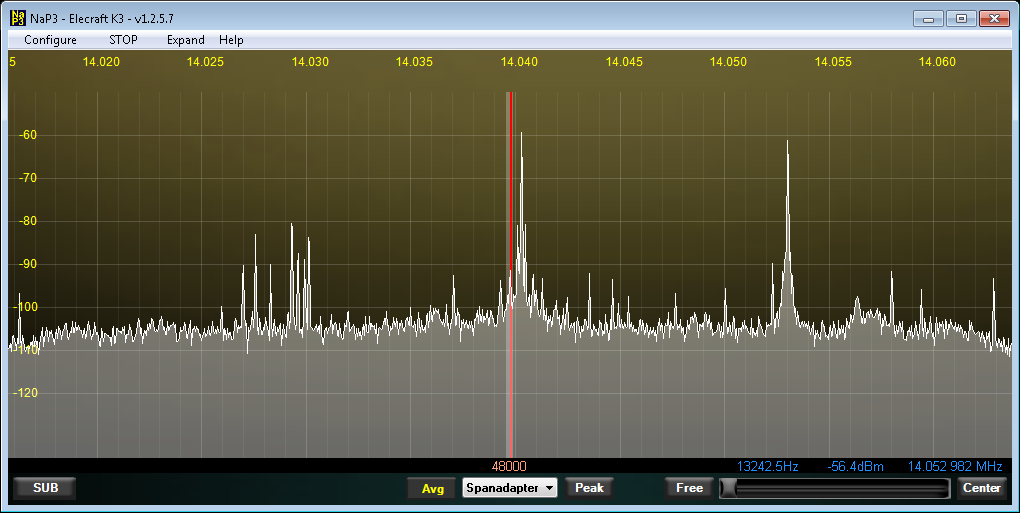Image resolution: width=1020 pixels, height=513 pixels.
Task: Click the horizontal slider thumb beside Free
Action: click(730, 488)
